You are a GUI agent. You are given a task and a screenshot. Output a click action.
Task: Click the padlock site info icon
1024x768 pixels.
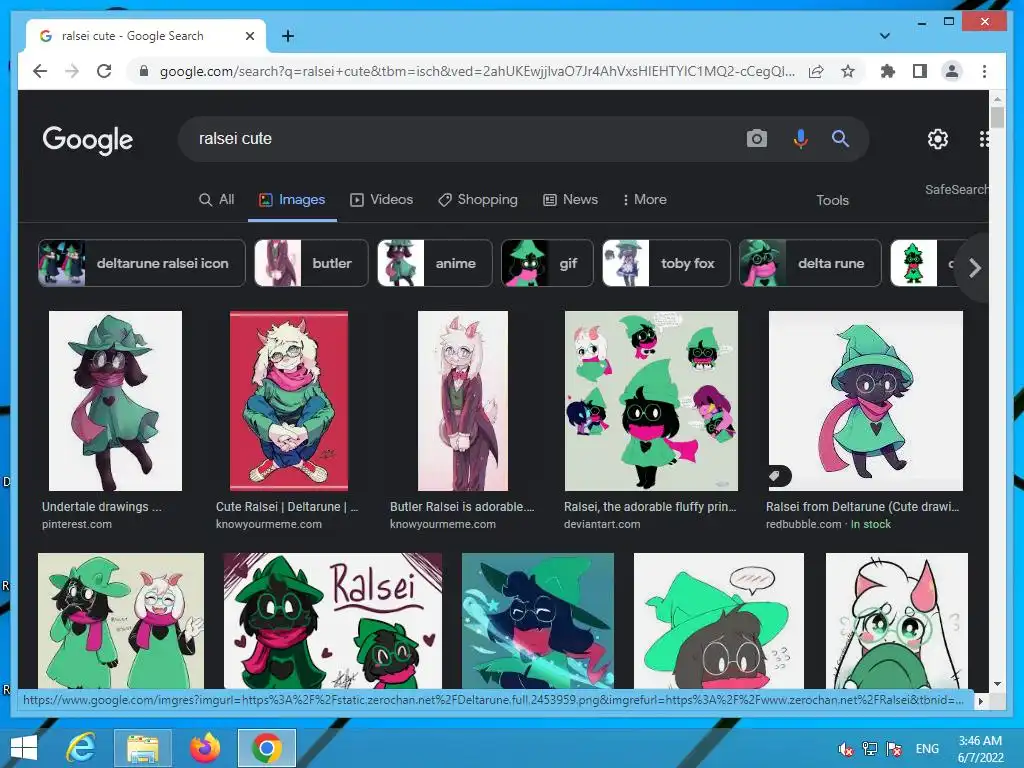click(144, 71)
